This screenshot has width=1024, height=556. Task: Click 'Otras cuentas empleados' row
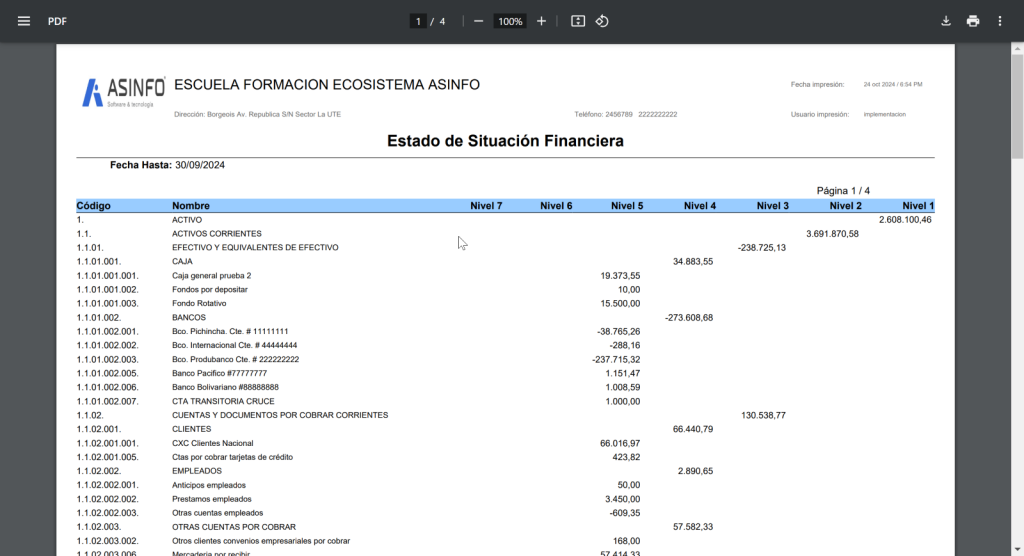[x=217, y=514]
